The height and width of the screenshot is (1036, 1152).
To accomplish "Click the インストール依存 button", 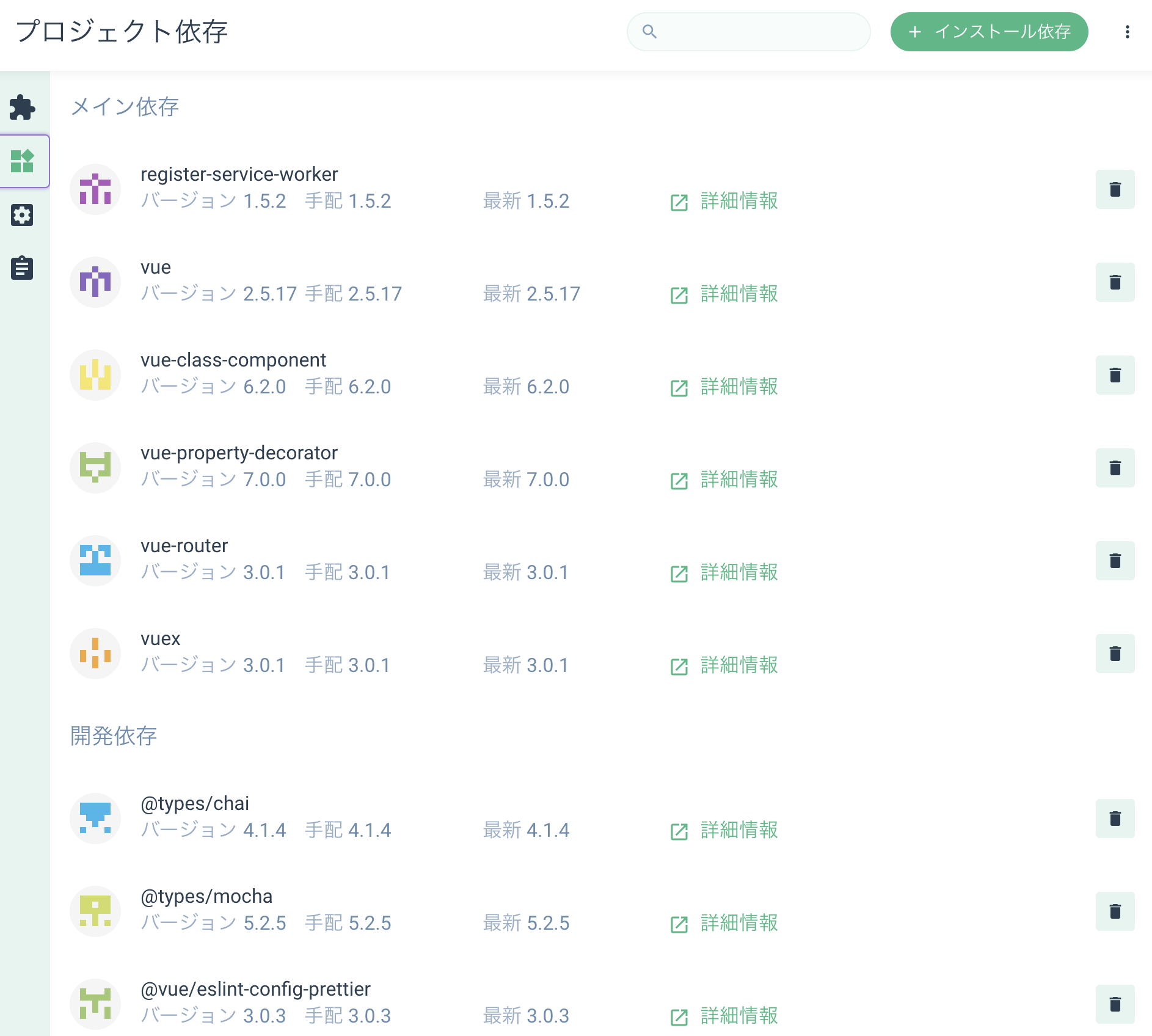I will [989, 32].
